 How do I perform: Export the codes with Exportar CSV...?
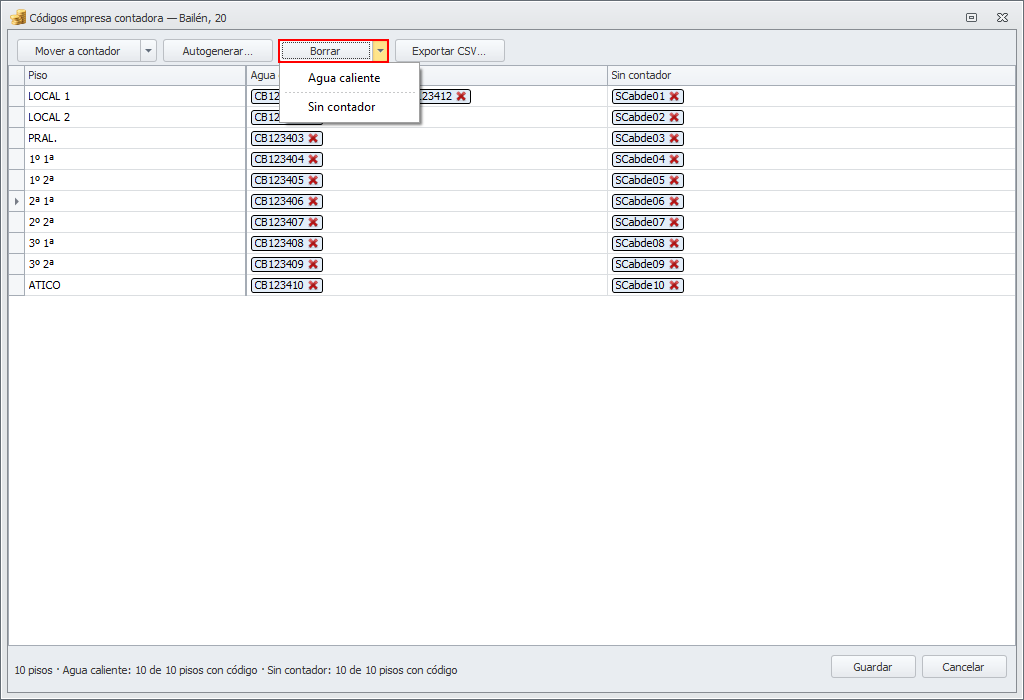pyautogui.click(x=449, y=51)
